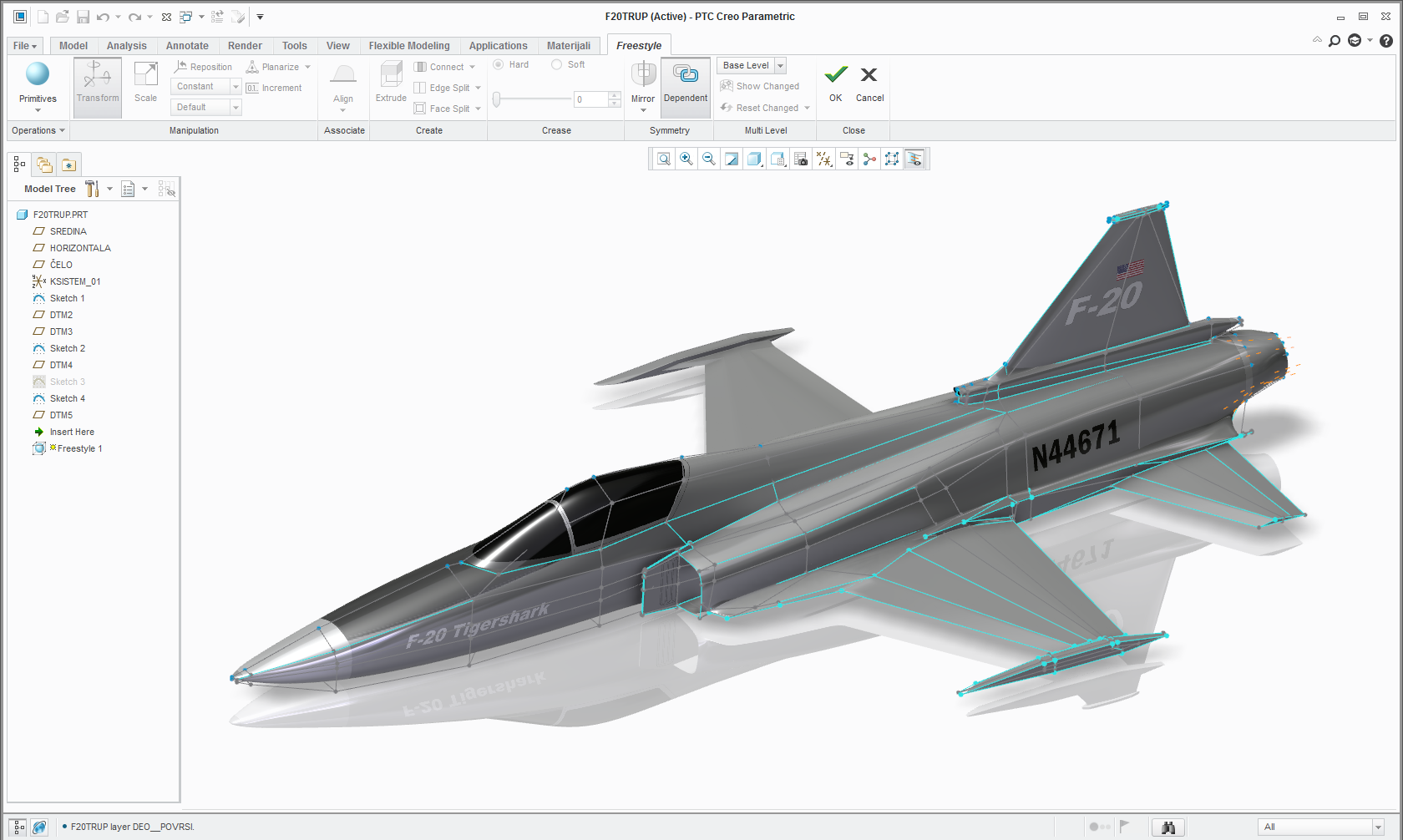This screenshot has width=1403, height=840.
Task: Cancel the Freestyle feature
Action: (x=869, y=83)
